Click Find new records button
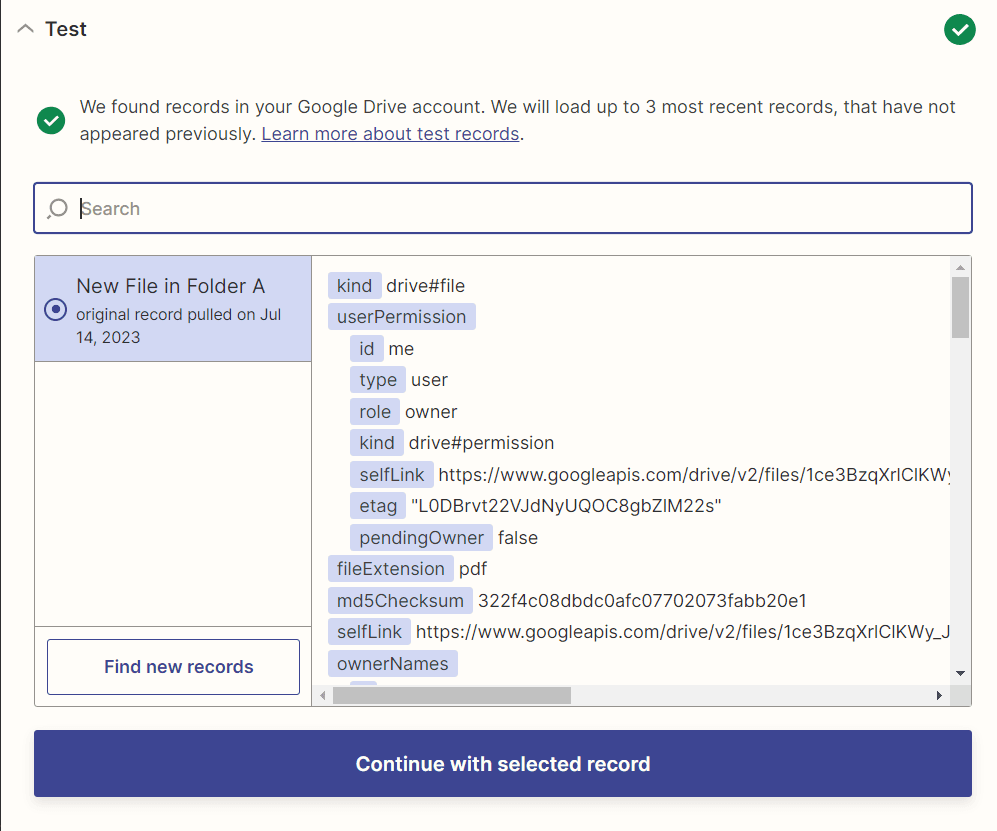997x831 pixels. click(x=173, y=667)
